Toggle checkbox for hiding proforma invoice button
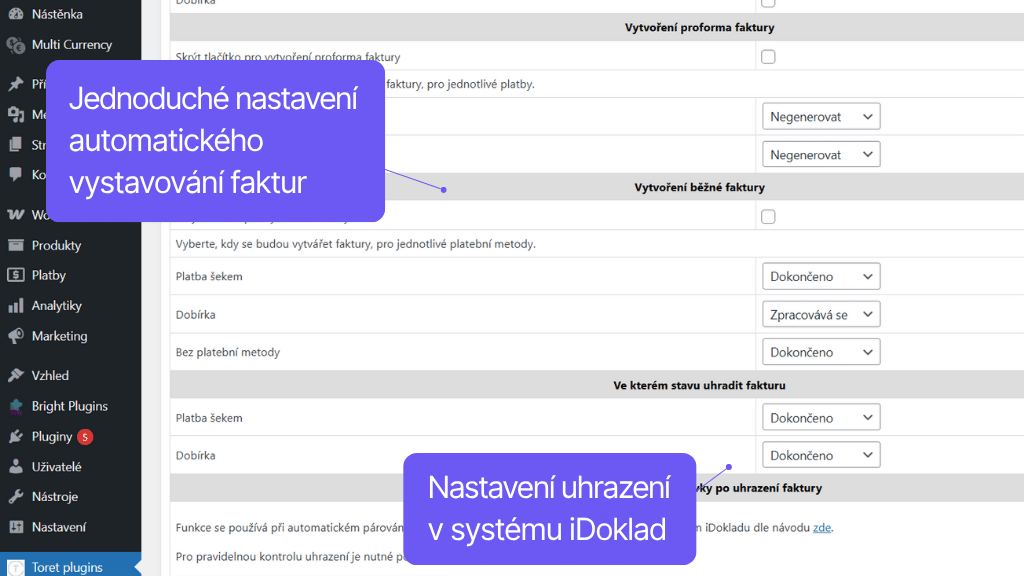Image resolution: width=1024 pixels, height=576 pixels. 768,57
